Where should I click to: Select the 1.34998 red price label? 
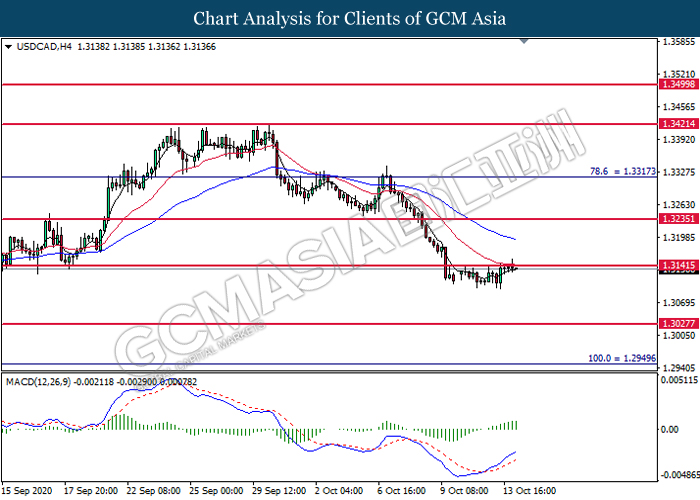pos(679,84)
